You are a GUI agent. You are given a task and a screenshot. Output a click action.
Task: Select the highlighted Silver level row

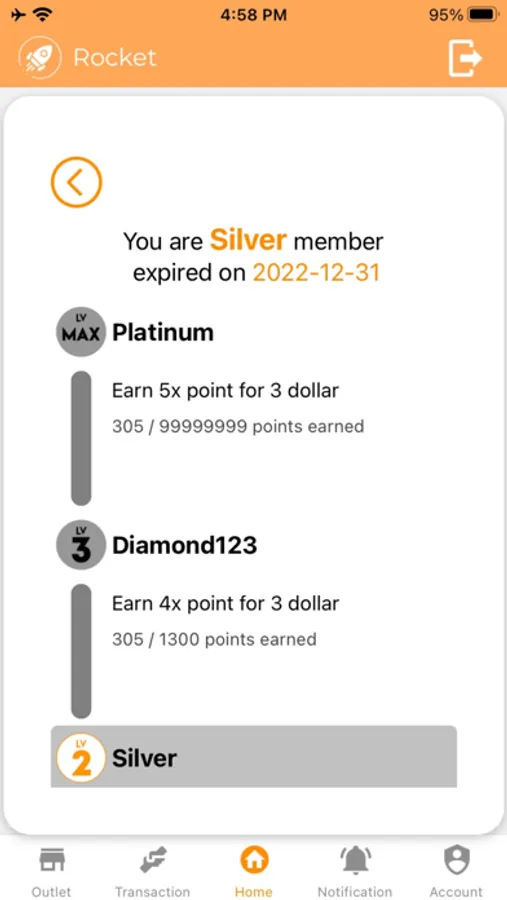point(254,757)
